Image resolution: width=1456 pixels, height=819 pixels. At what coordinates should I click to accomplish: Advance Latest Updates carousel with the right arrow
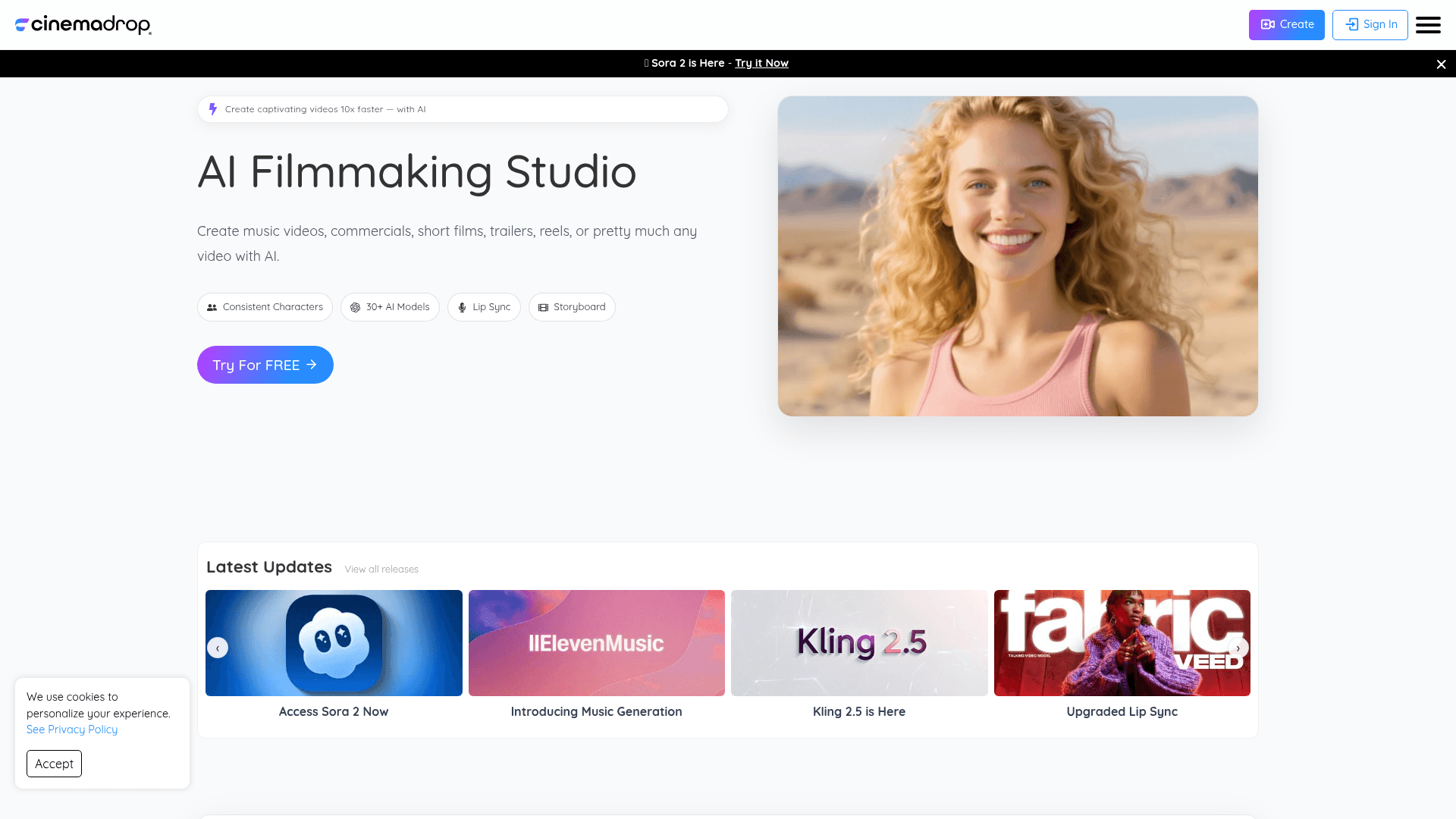1238,648
